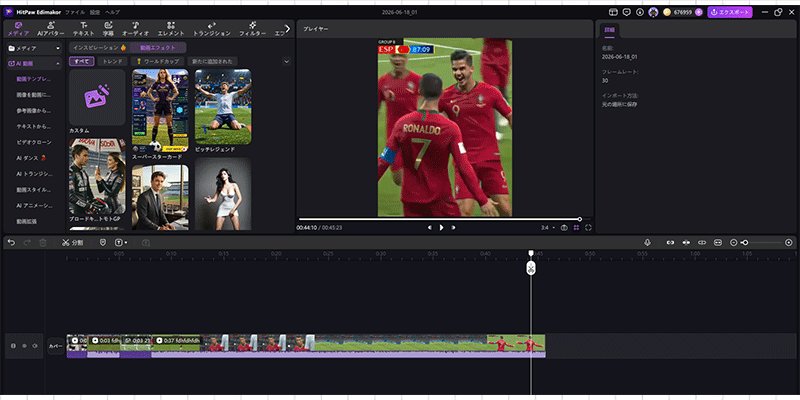Open the feedback message icon
This screenshot has width=800, height=400.
click(x=627, y=12)
